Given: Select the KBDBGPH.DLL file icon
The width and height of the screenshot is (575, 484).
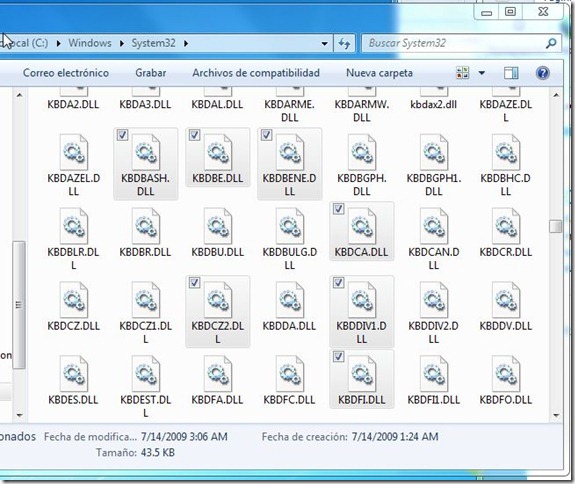Looking at the screenshot, I should [362, 152].
